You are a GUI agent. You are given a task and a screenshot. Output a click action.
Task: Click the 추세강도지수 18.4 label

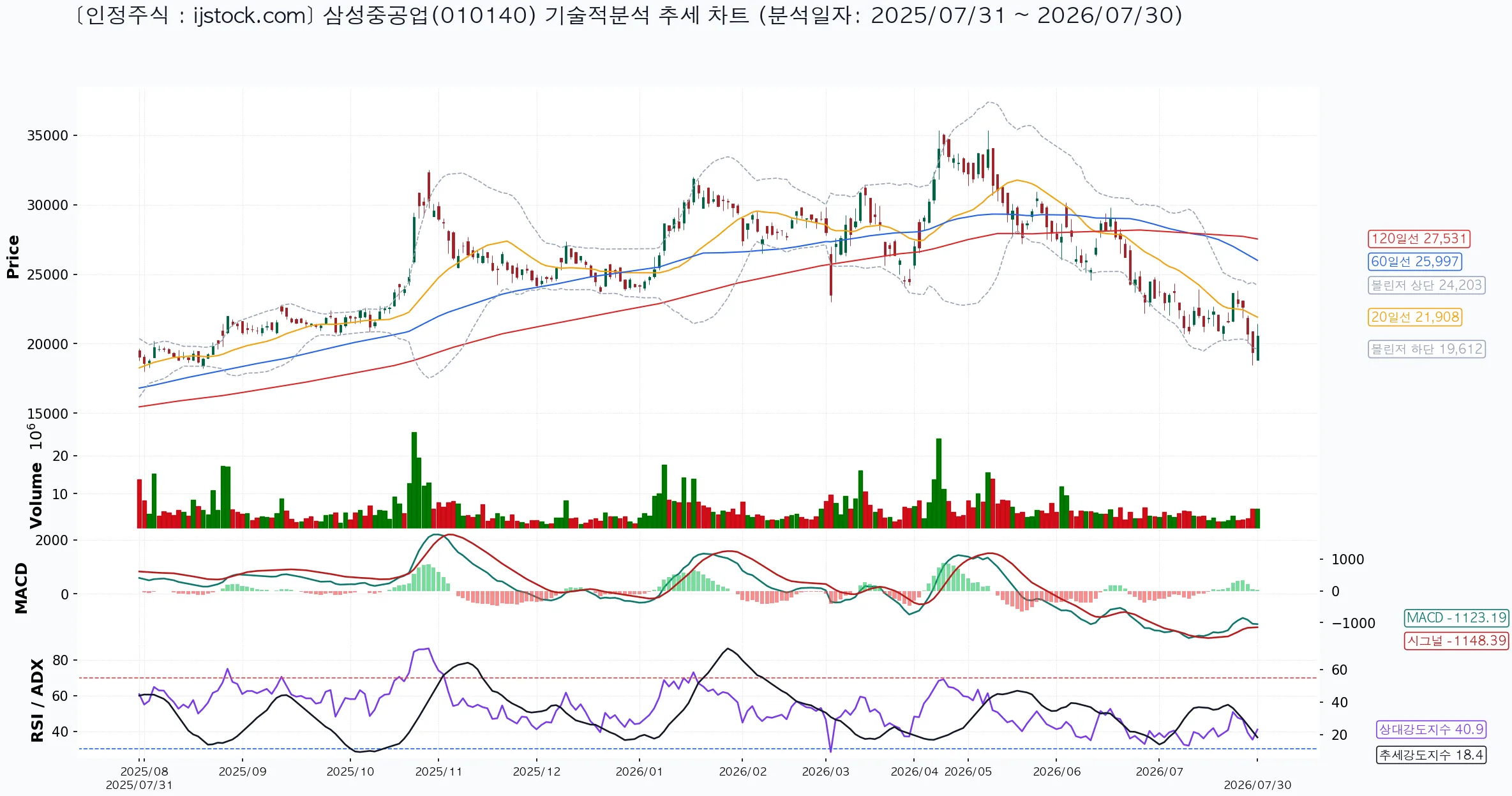pyautogui.click(x=1431, y=755)
